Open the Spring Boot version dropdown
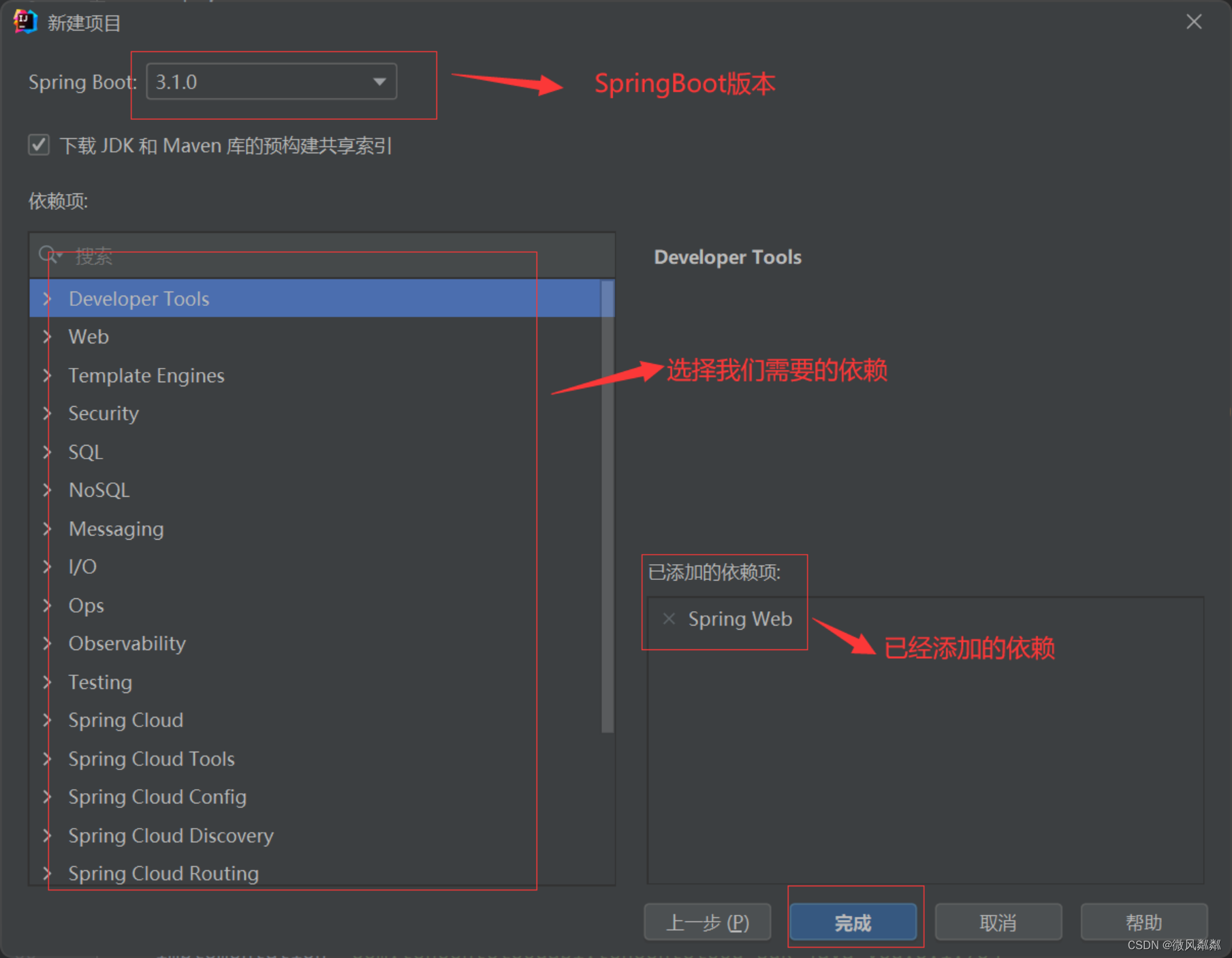Image resolution: width=1232 pixels, height=958 pixels. click(x=271, y=82)
